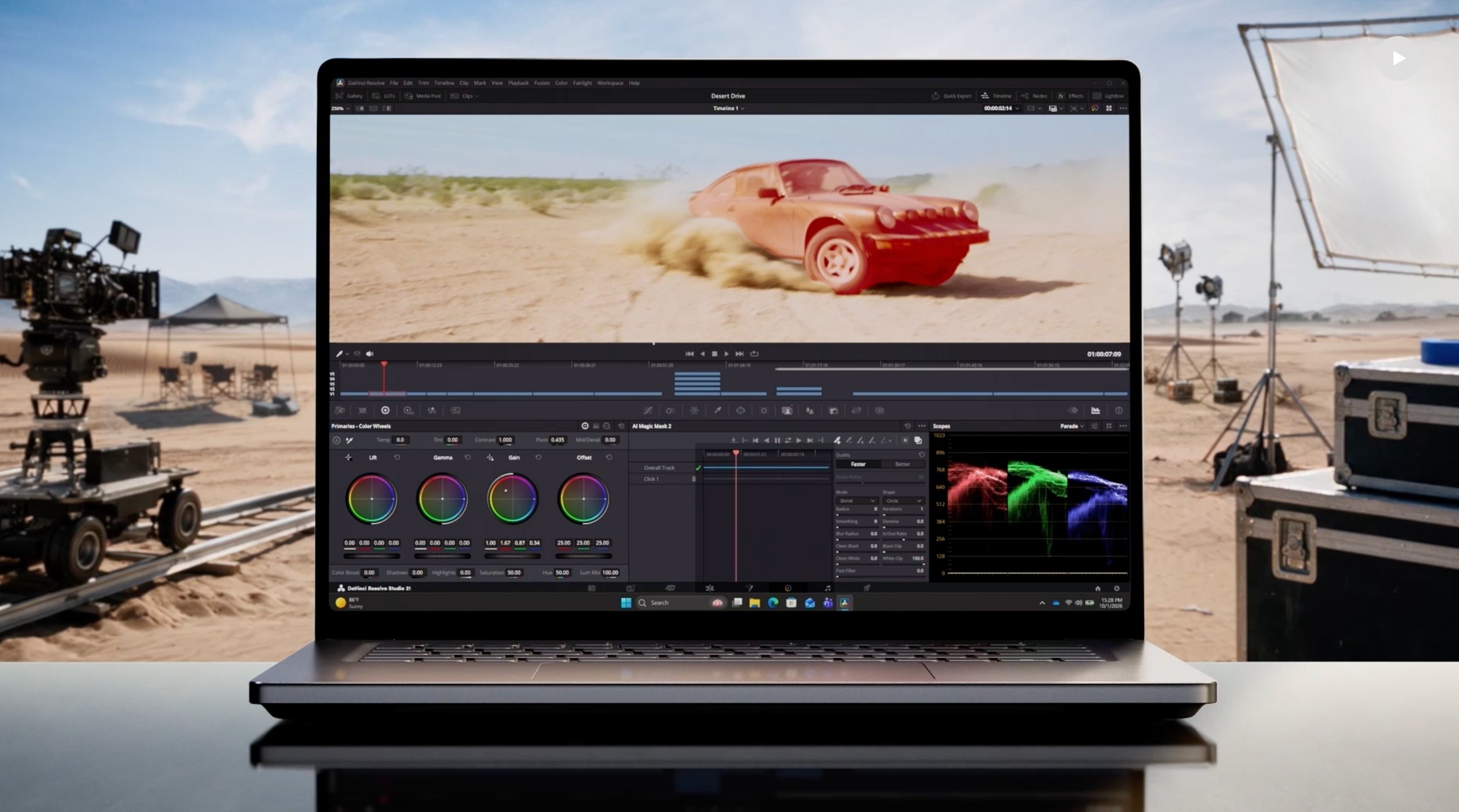Click the viewer Stop button
Image resolution: width=1459 pixels, height=812 pixels.
pos(715,354)
